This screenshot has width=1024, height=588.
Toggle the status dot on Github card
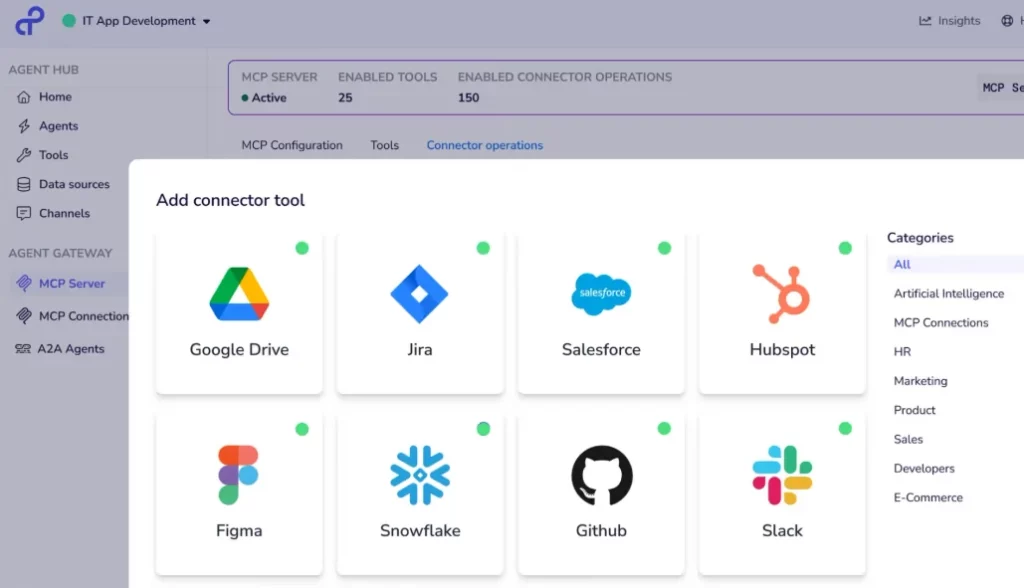click(664, 428)
